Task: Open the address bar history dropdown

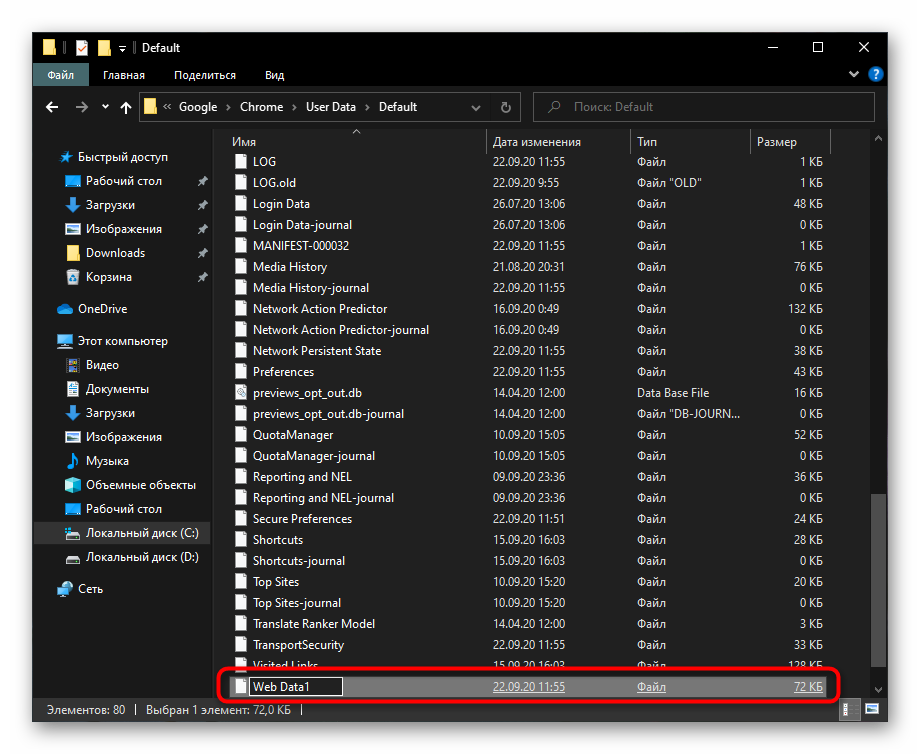Action: [475, 107]
